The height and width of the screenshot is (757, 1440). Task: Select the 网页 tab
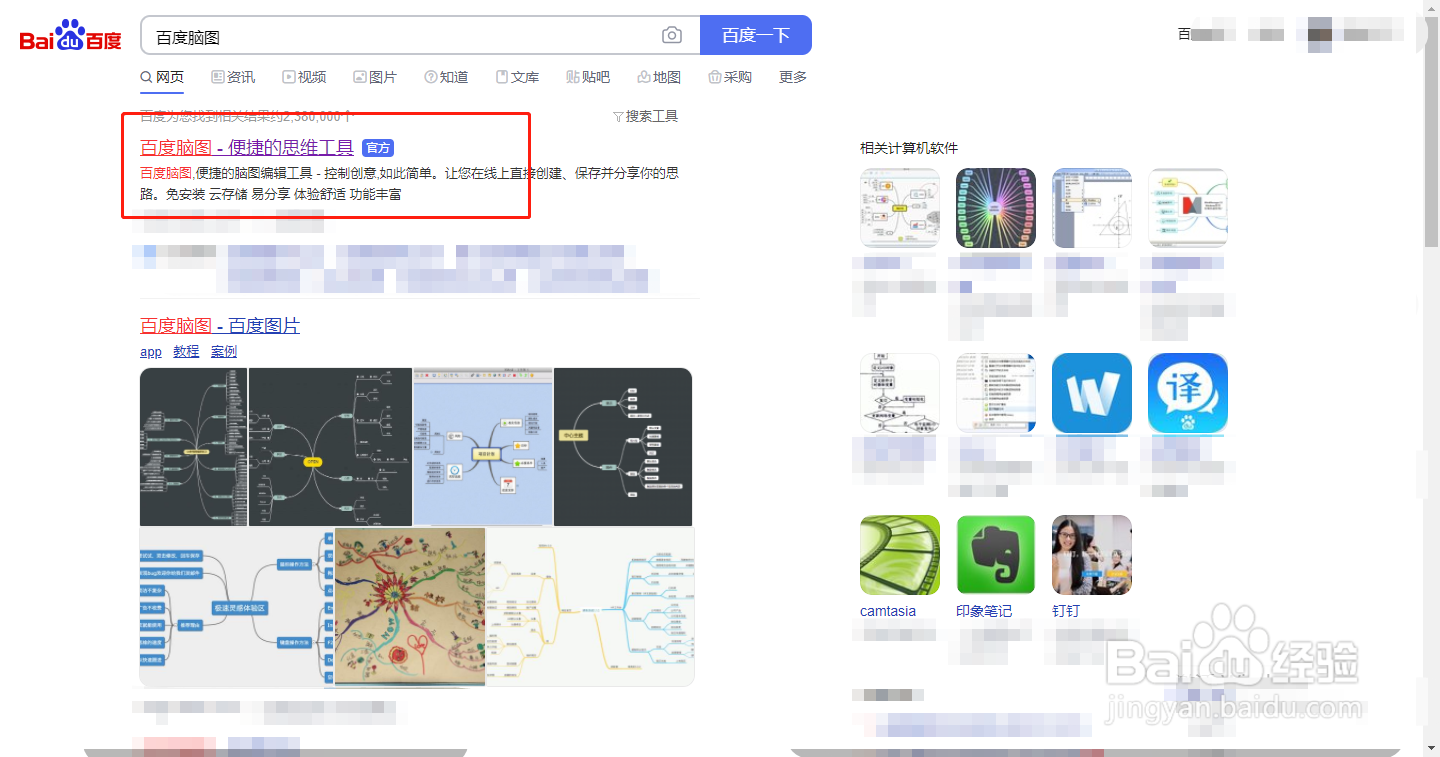(162, 77)
